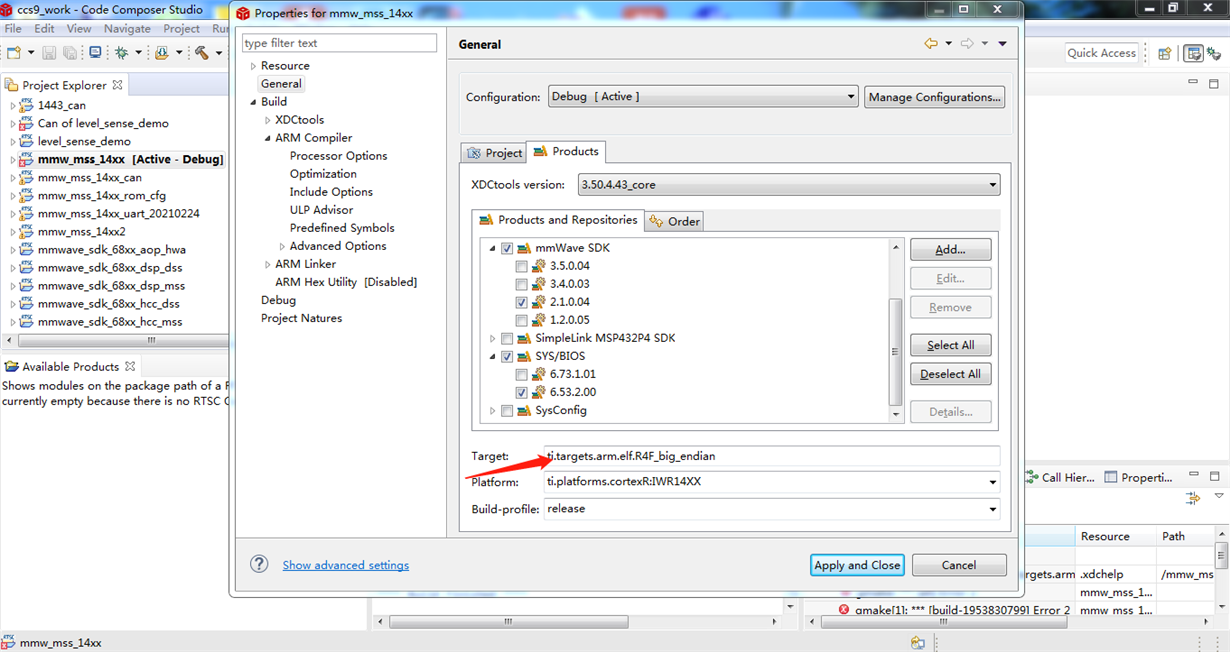1230x652 pixels.
Task: Uncheck SYS/BIOS version 6.53.2.00
Action: pyautogui.click(x=521, y=392)
